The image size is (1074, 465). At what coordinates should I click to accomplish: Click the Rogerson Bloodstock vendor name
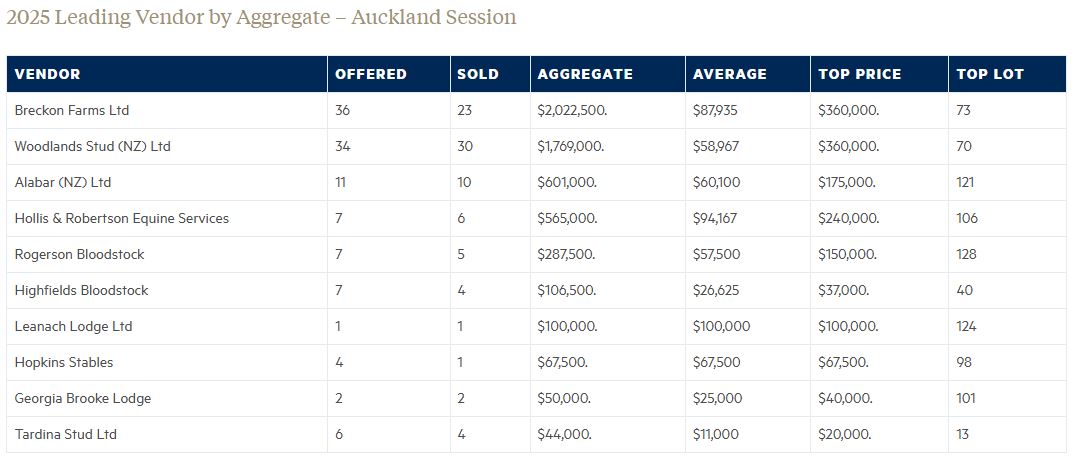tap(80, 254)
